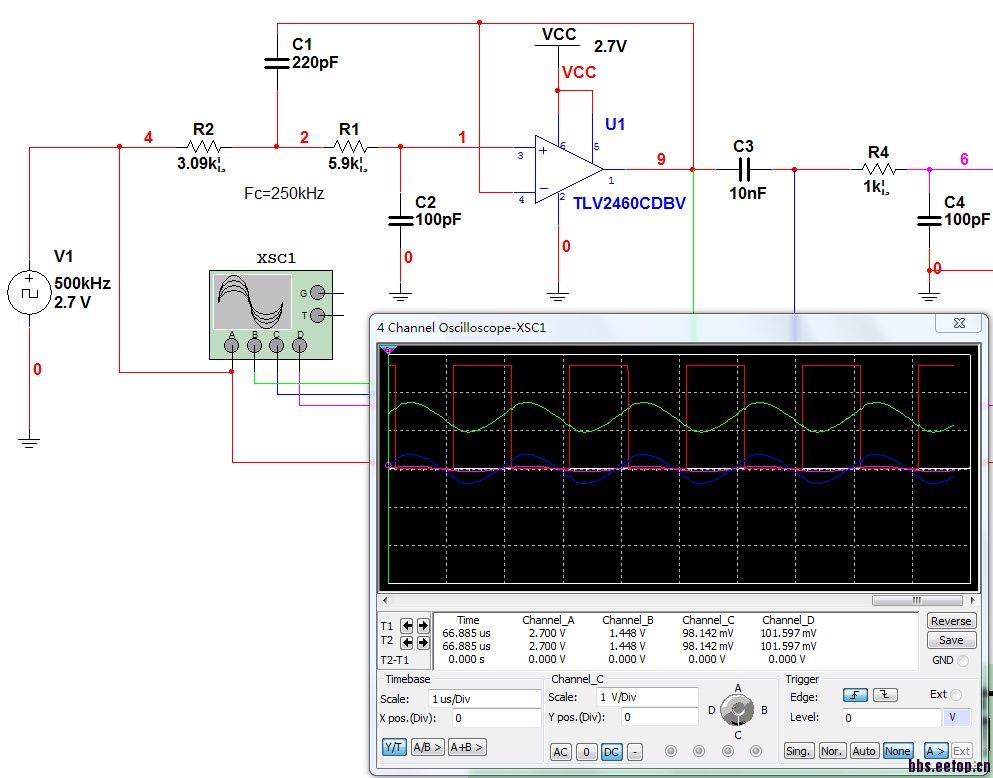Move cursor T2 left with arrow

pos(407,643)
